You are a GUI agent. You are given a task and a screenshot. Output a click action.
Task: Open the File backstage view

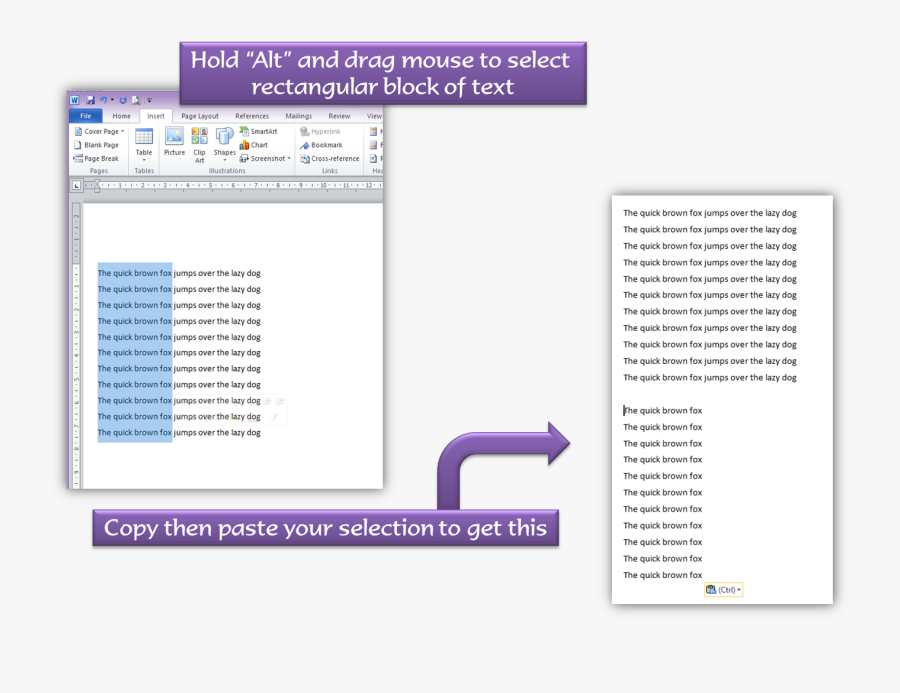pyautogui.click(x=87, y=116)
